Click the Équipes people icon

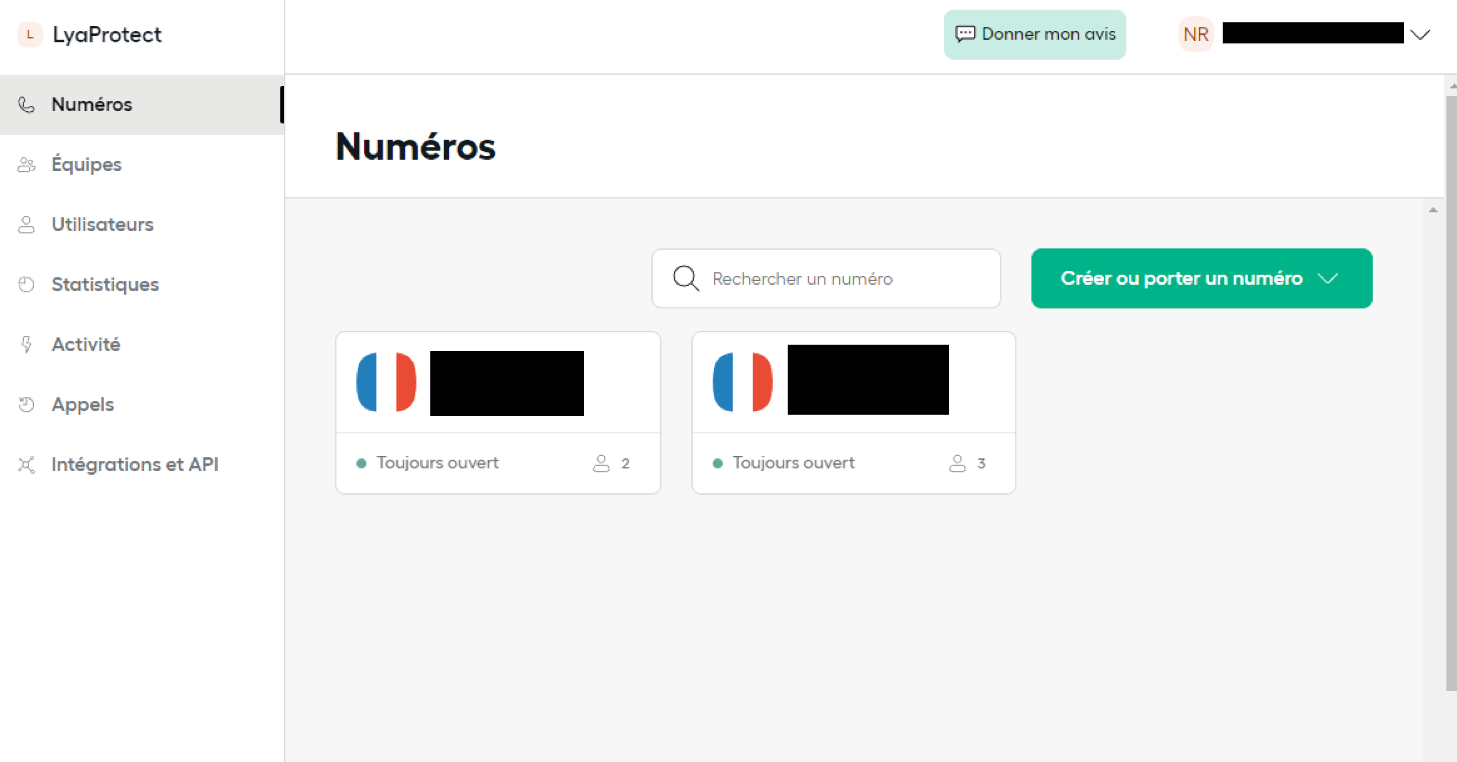[x=27, y=165]
